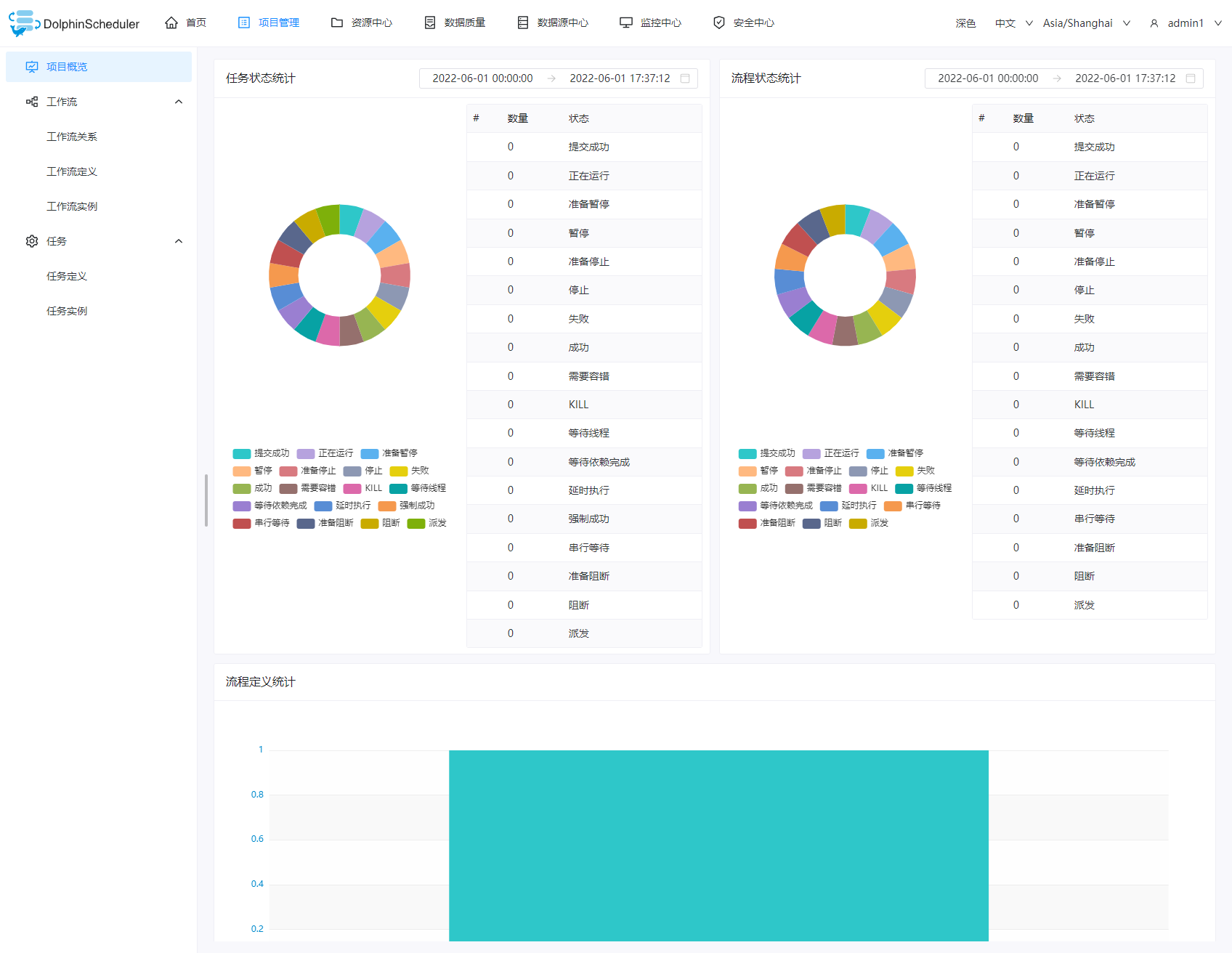Click the 等待依赖完成 row in process status table
The image size is (1232, 953).
coord(1090,462)
